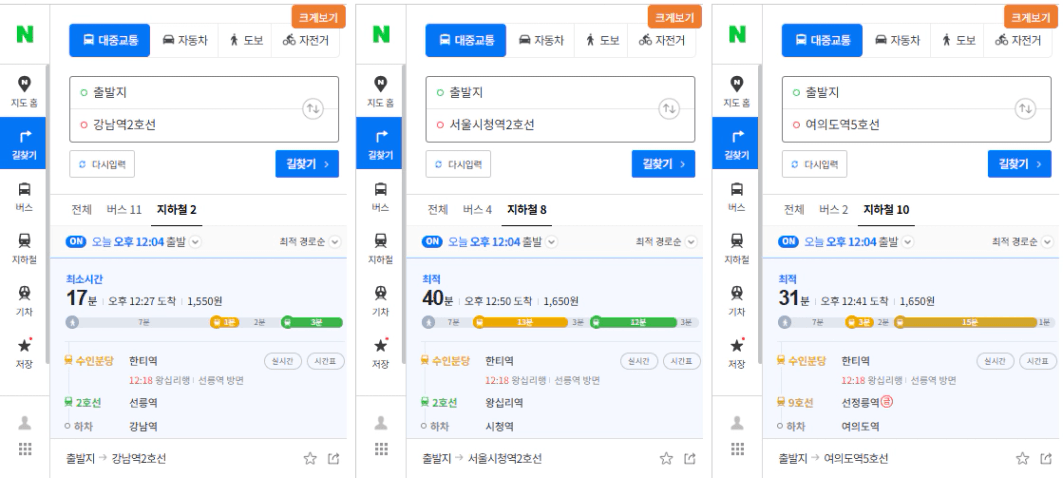Expand departure time dropdown in 서울시청역2호선 panel
Viewport: 1063px width, 478px height.
pyautogui.click(x=552, y=241)
